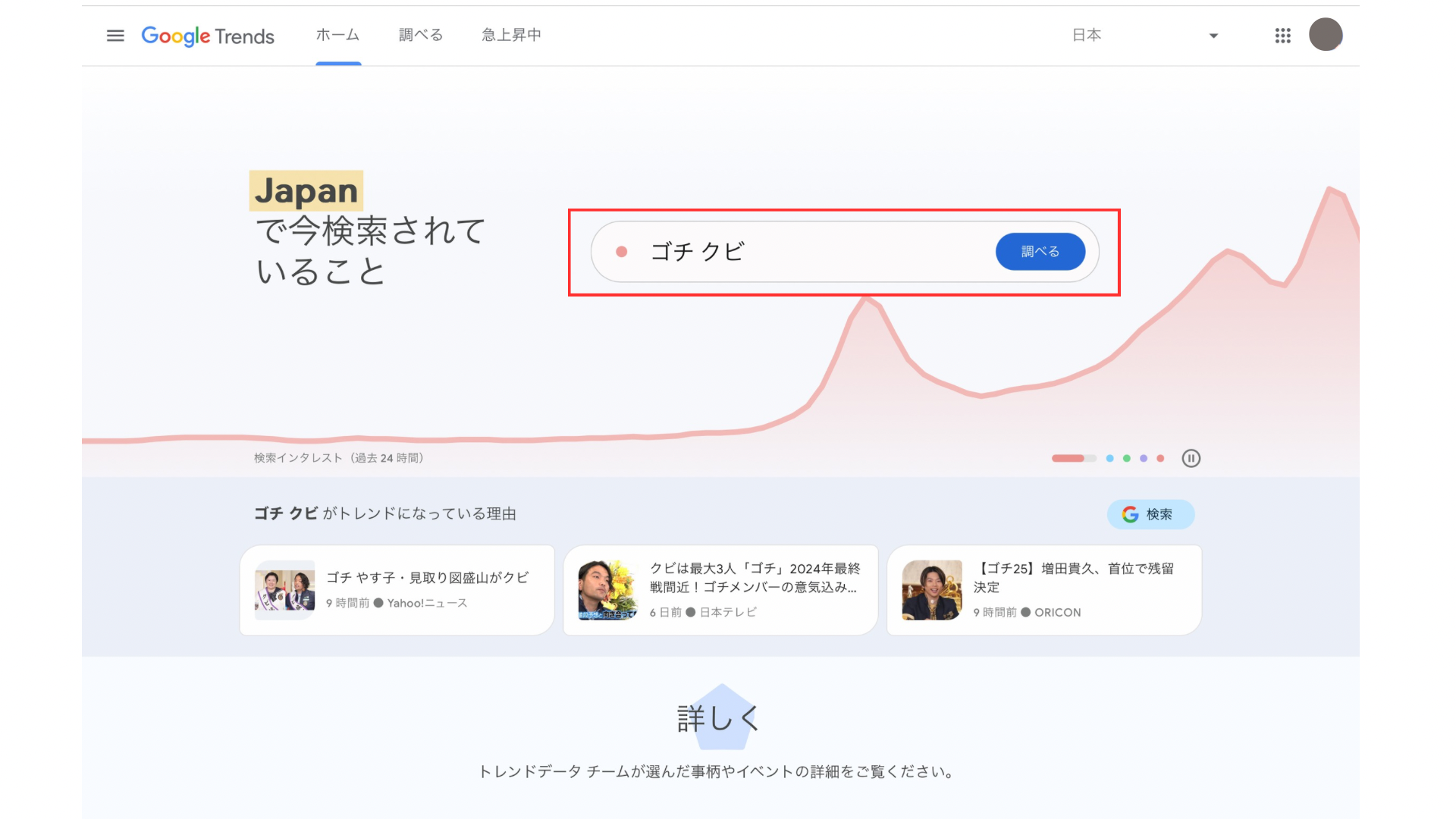Select the blue carousel dot
This screenshot has width=1456, height=819.
[1109, 458]
